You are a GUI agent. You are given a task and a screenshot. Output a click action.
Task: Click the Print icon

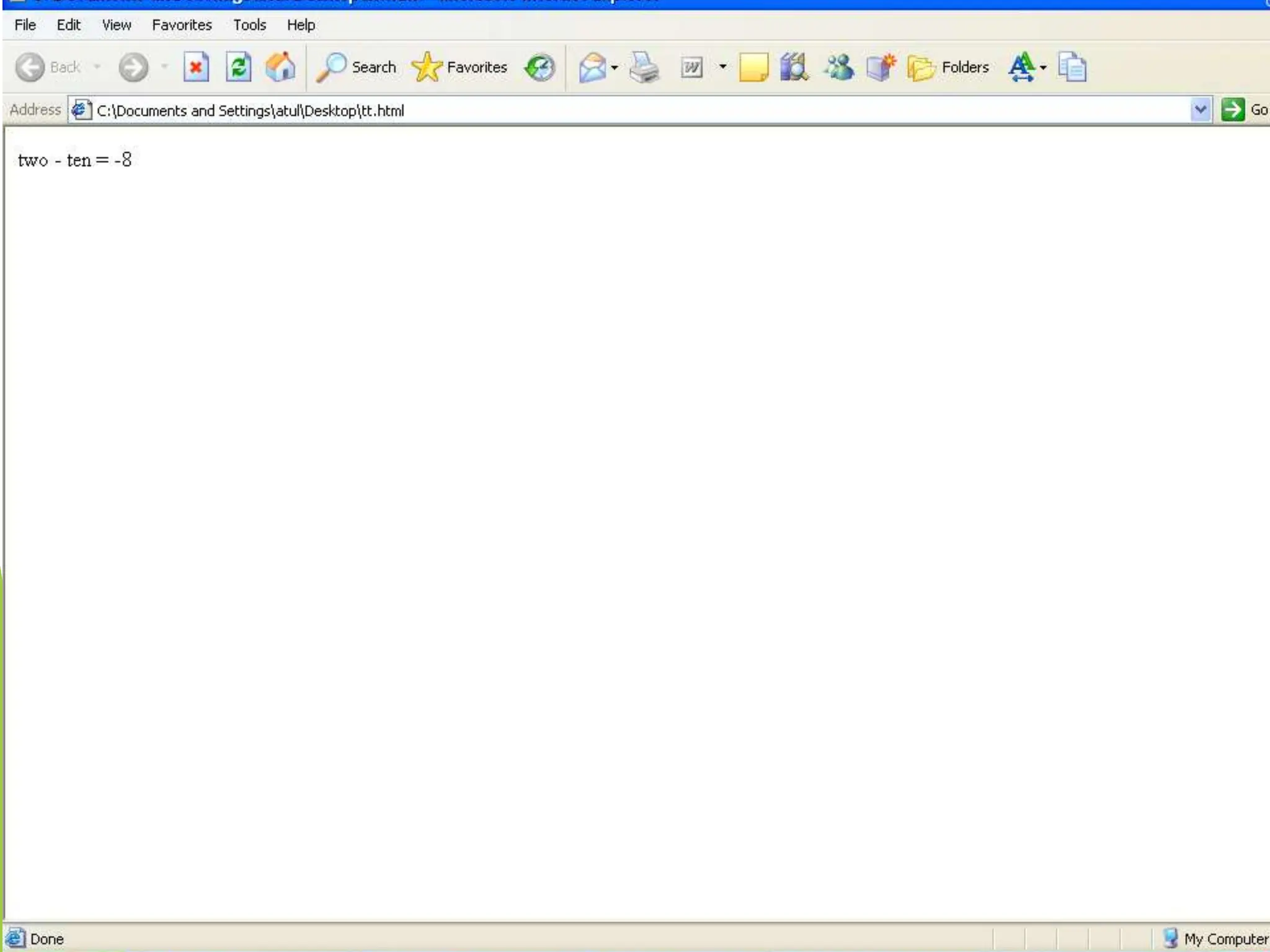pos(644,67)
